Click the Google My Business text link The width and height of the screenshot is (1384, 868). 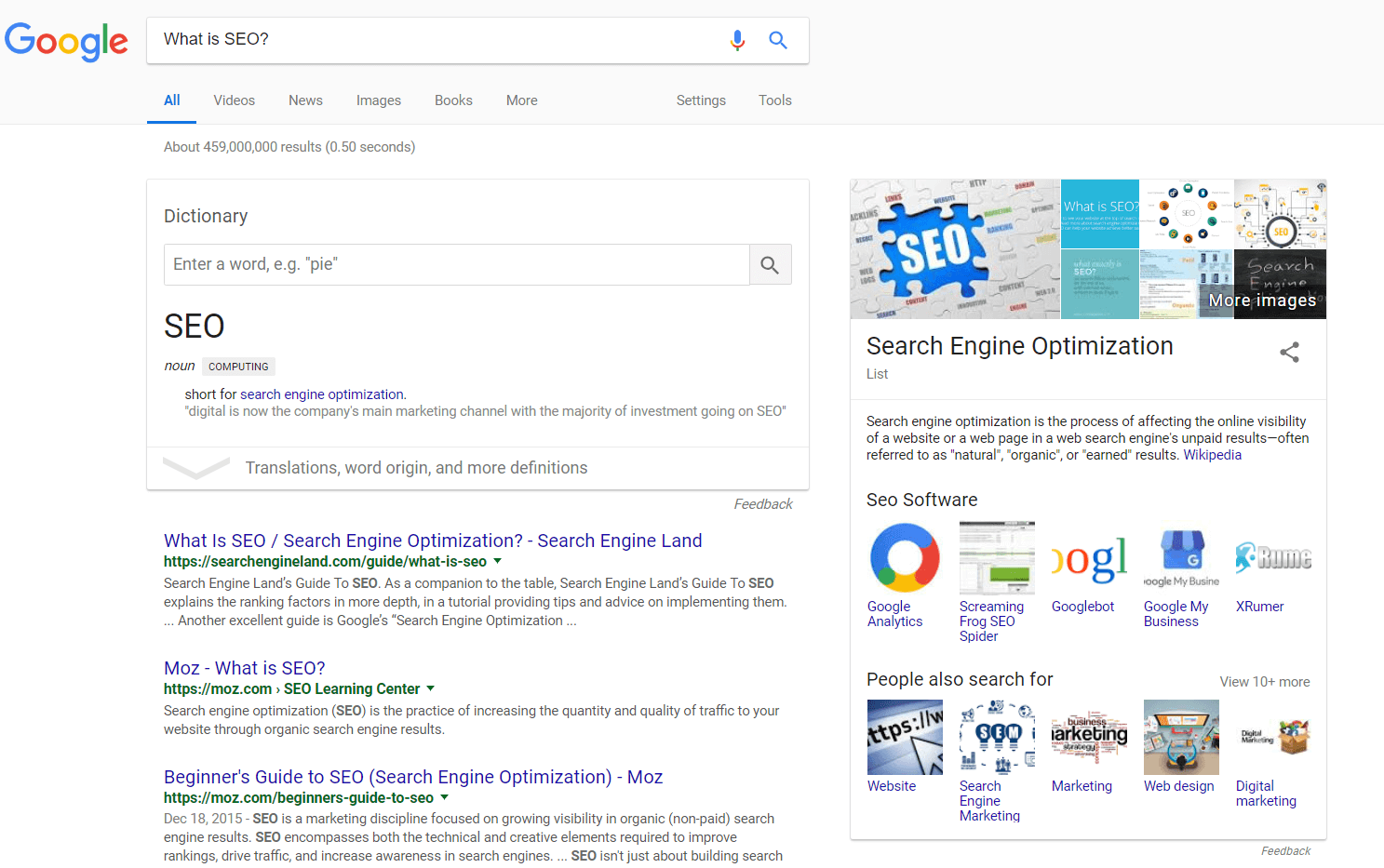click(1176, 614)
